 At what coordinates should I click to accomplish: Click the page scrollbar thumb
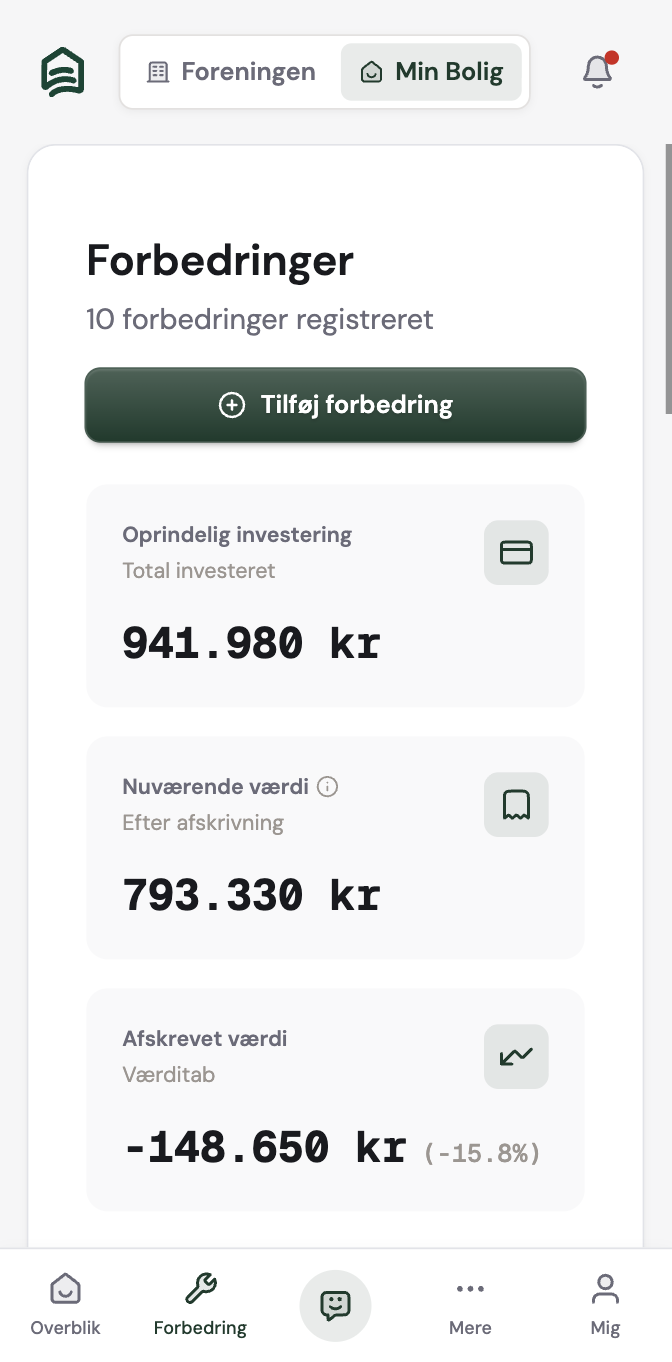(668, 278)
